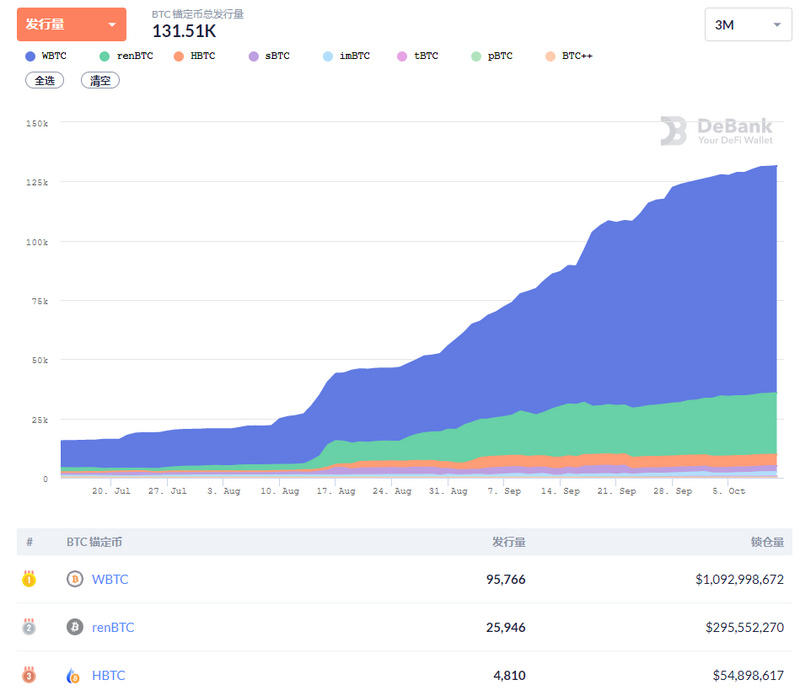Viewport: 800px width, 696px height.
Task: Open the WBTC detail link
Action: pyautogui.click(x=110, y=579)
